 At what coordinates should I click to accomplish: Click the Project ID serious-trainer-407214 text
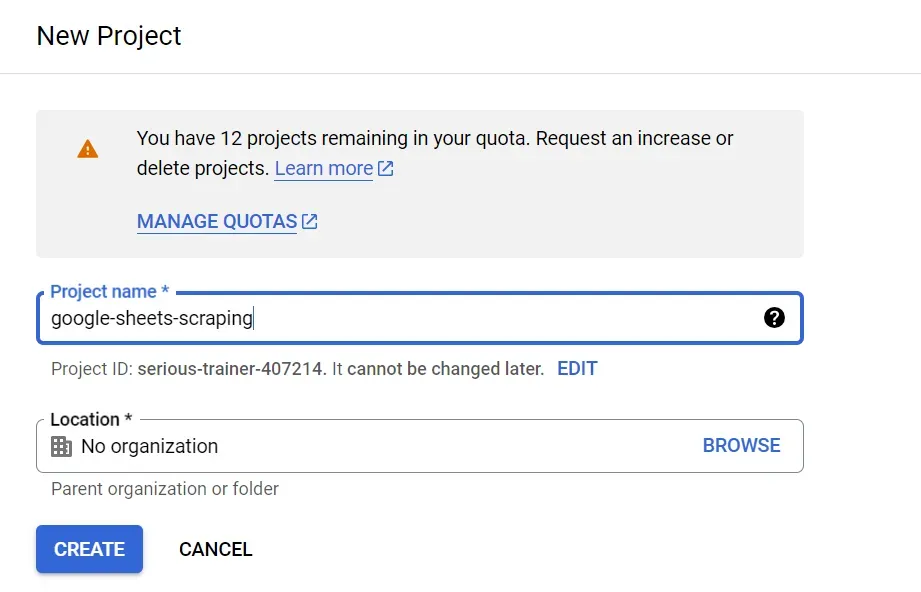(235, 368)
